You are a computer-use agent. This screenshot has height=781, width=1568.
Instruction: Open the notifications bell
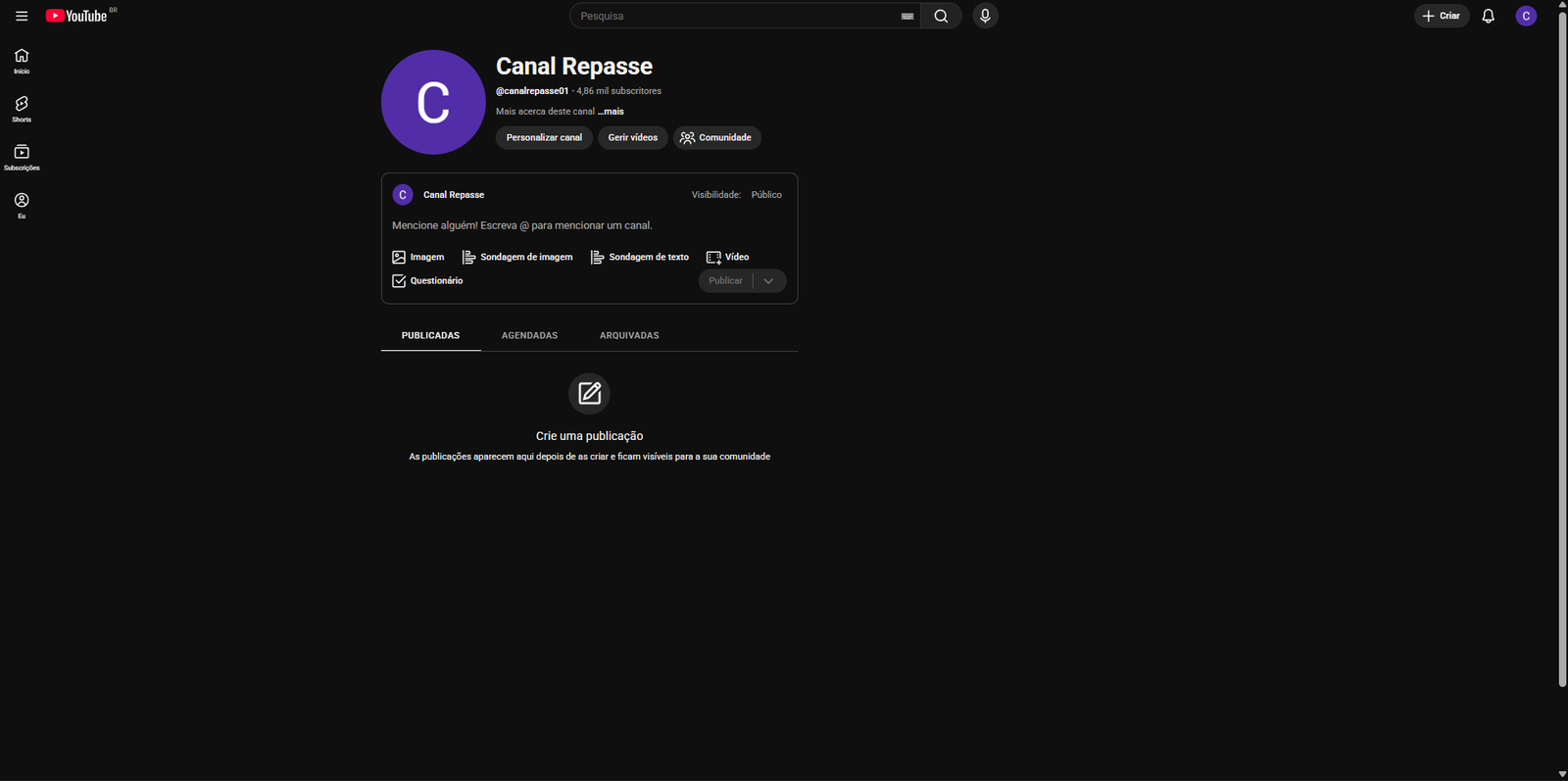(1488, 16)
